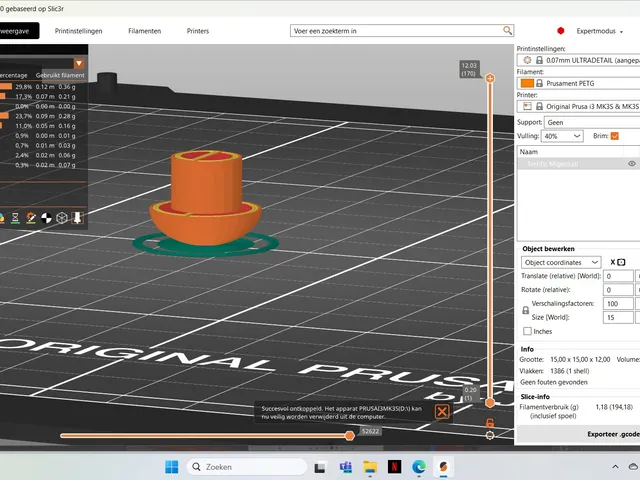This screenshot has height=480, width=640.
Task: Select the object row in Naam list
Action: 579,164
